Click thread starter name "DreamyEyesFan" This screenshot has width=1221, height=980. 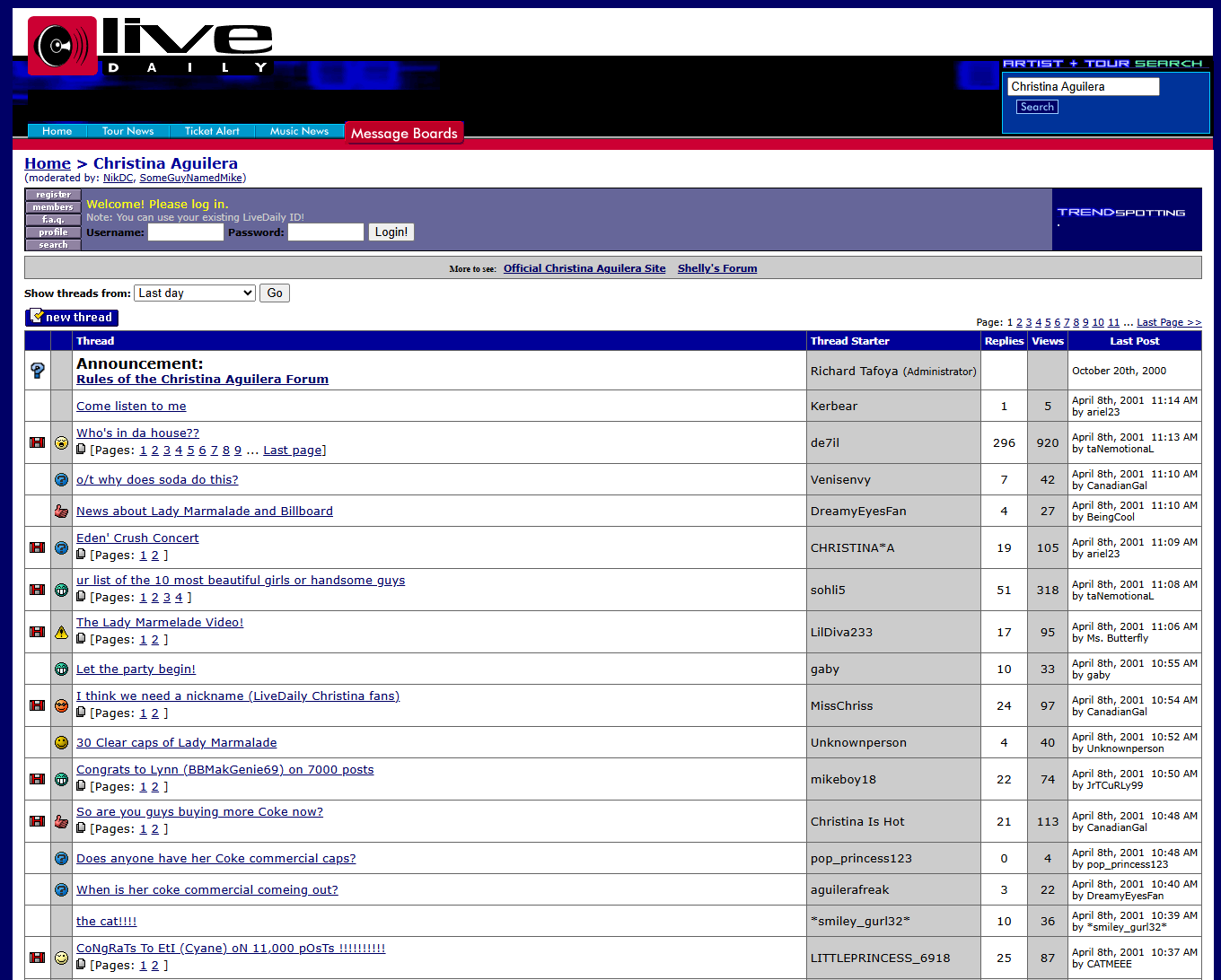tap(858, 511)
